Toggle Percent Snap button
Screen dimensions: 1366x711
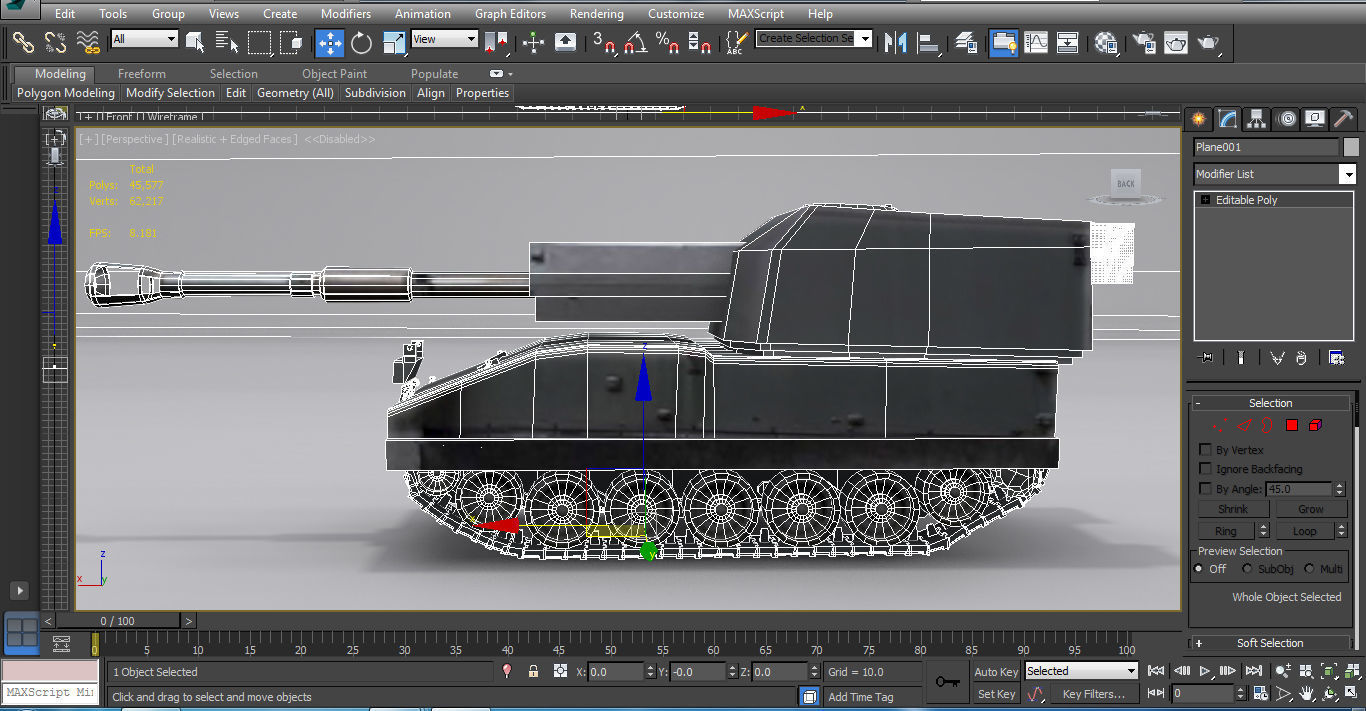(668, 42)
